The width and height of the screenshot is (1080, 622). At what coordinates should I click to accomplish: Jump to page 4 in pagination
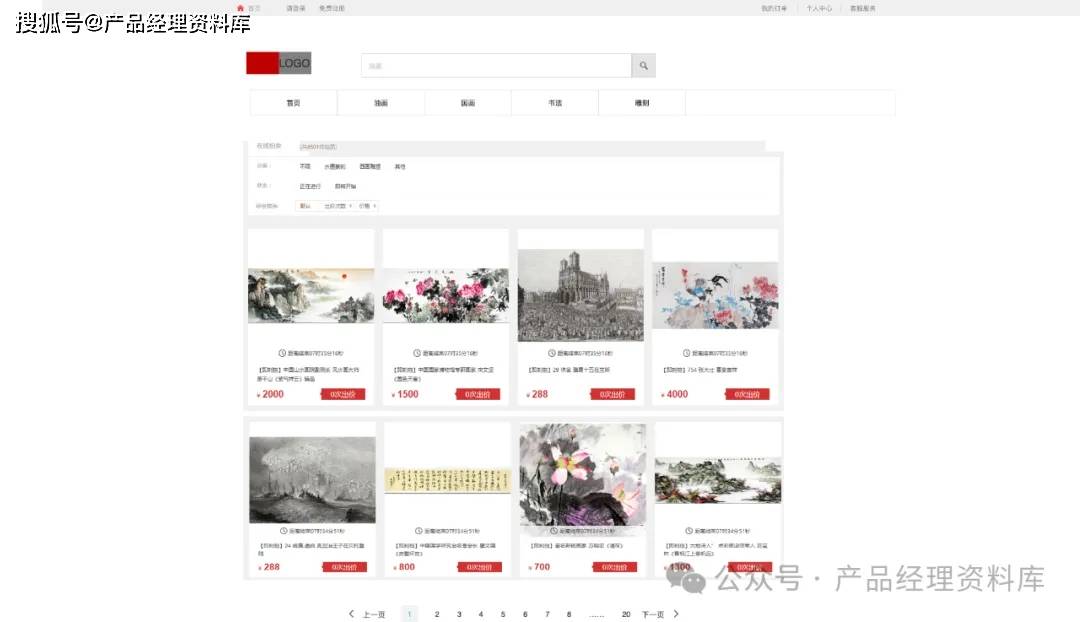[x=481, y=614]
